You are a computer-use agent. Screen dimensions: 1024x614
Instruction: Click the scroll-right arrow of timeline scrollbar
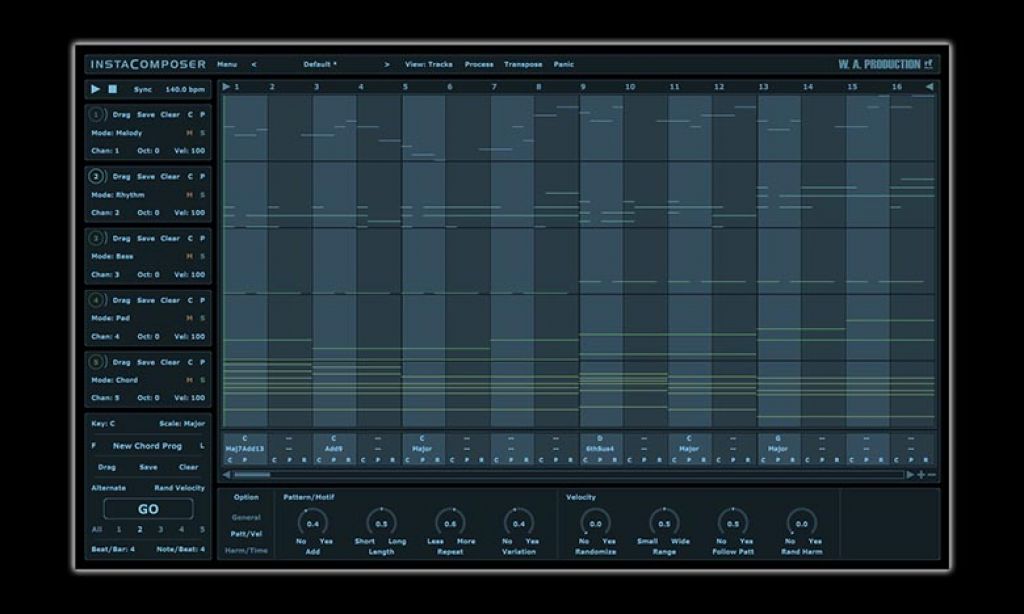point(910,475)
